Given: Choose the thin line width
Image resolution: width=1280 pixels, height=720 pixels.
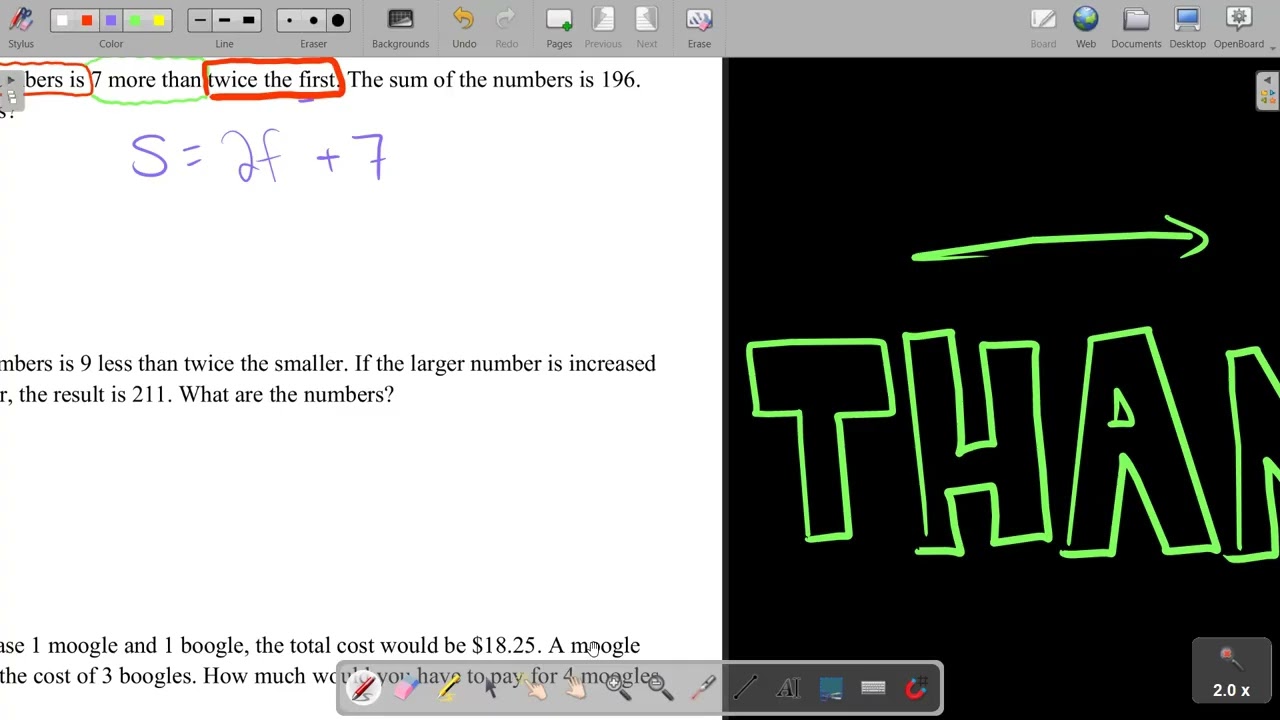Looking at the screenshot, I should [x=200, y=20].
